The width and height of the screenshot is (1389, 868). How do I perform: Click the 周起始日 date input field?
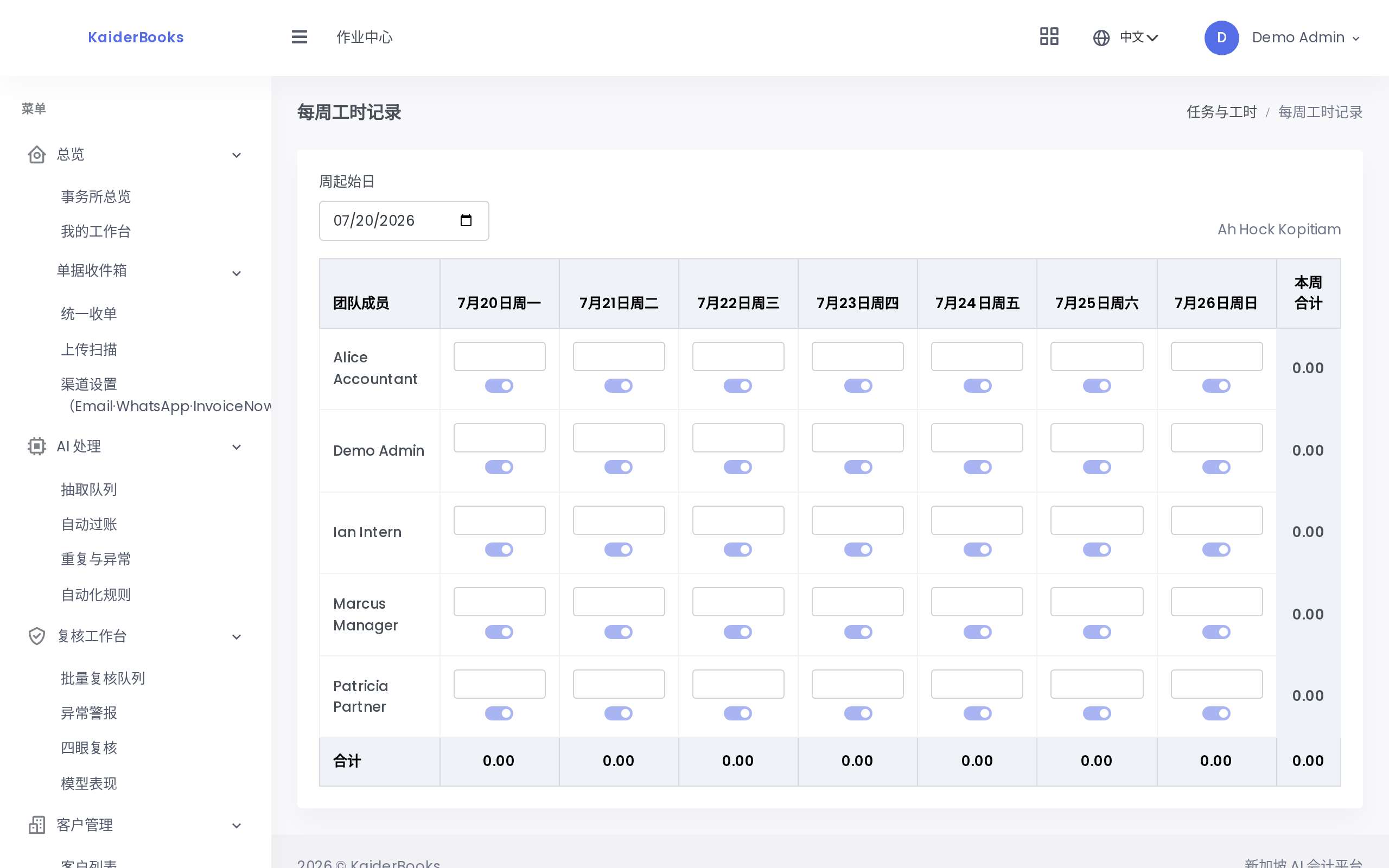click(x=404, y=220)
